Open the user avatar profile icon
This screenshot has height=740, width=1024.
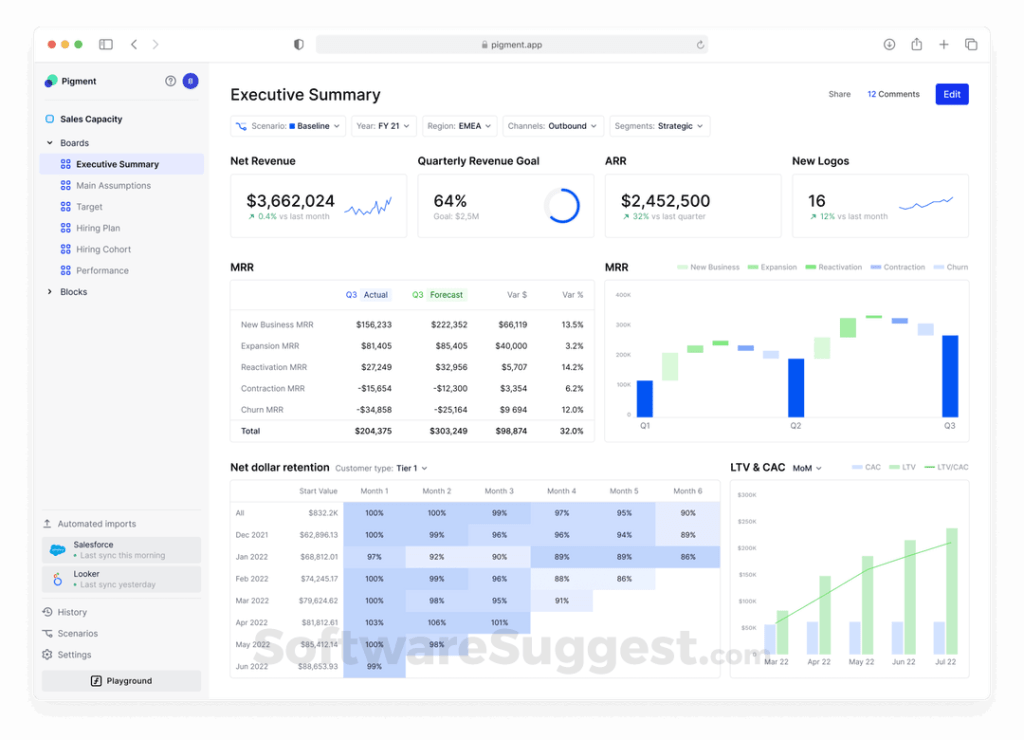[190, 81]
